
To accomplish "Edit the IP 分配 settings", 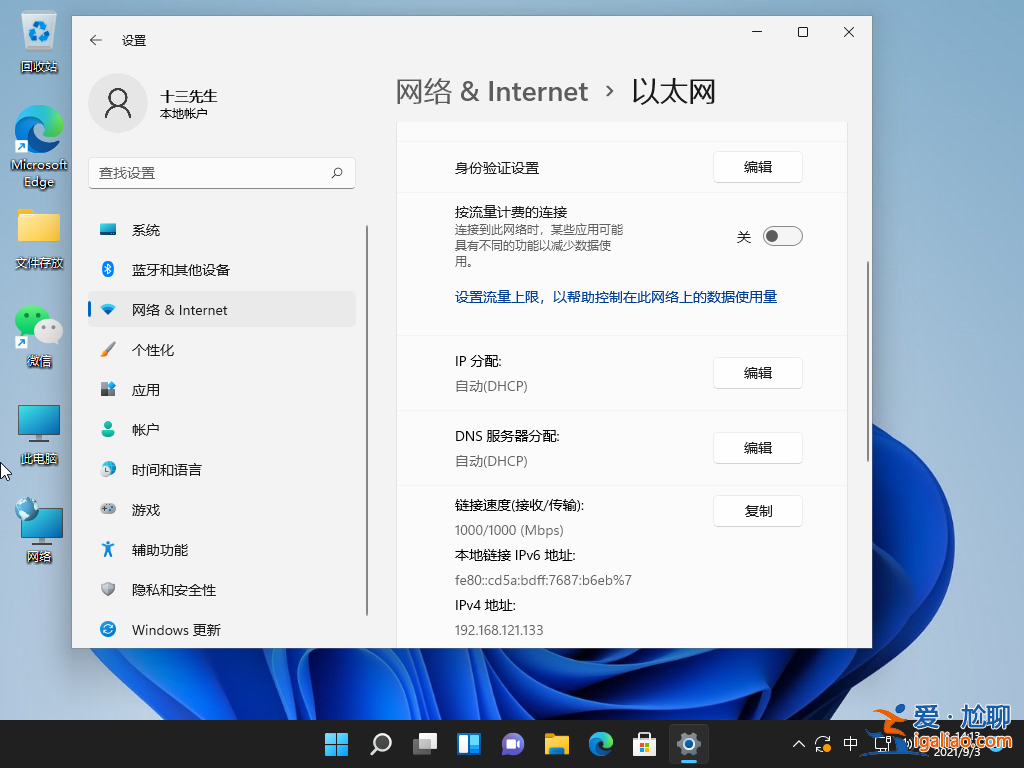I will pos(757,372).
